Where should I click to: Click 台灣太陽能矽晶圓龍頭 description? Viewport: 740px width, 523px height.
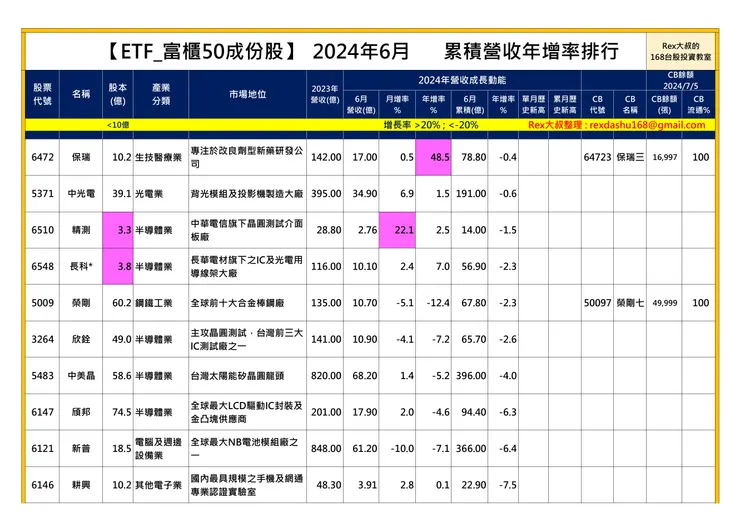pyautogui.click(x=237, y=376)
